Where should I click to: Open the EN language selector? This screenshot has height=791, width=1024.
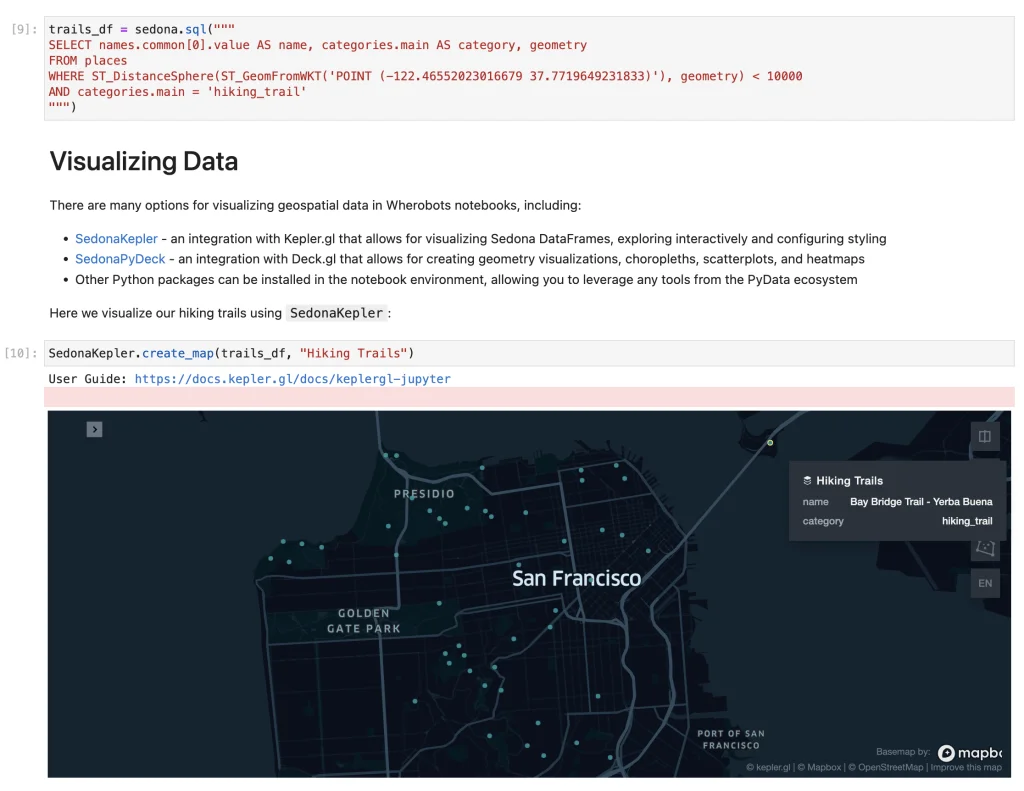(x=985, y=583)
